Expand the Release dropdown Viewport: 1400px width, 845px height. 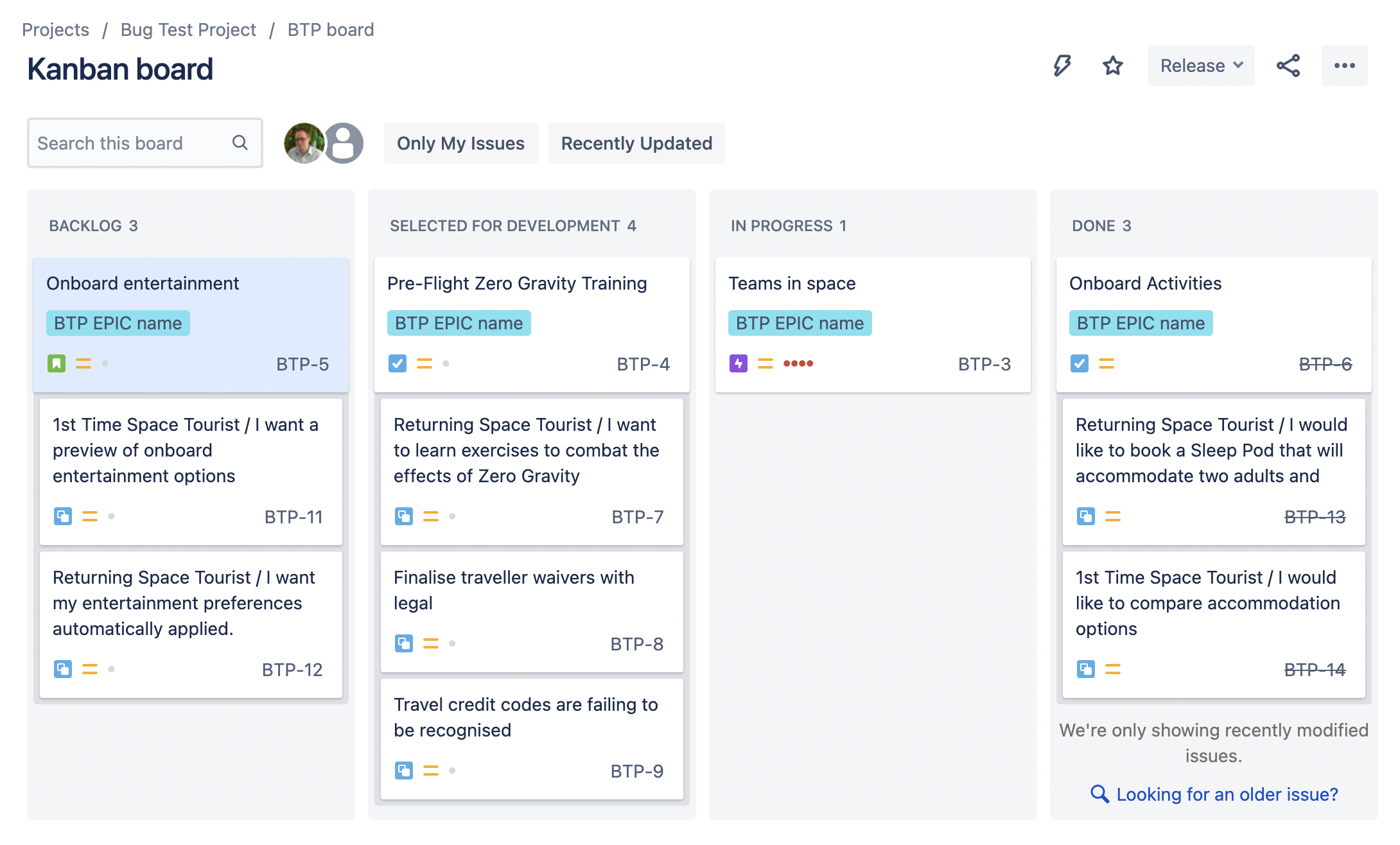pos(1201,65)
